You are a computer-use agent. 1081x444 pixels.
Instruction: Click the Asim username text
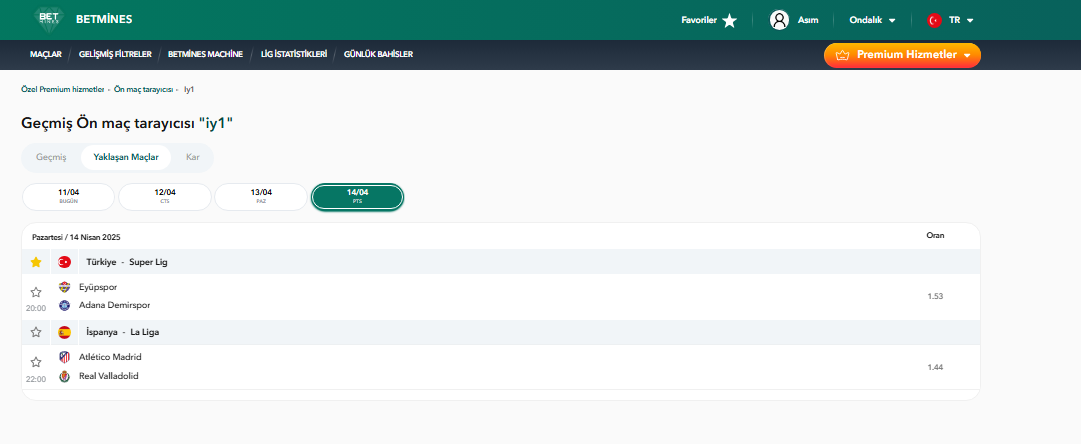[808, 20]
